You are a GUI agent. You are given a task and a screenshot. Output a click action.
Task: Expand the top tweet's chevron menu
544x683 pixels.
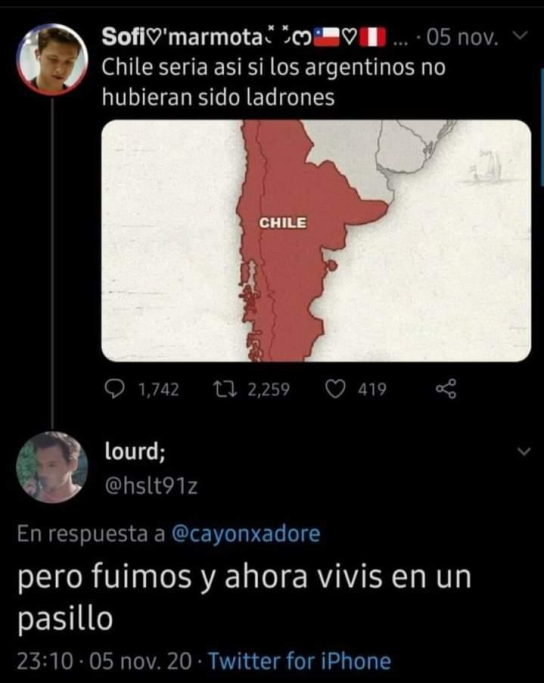point(521,35)
